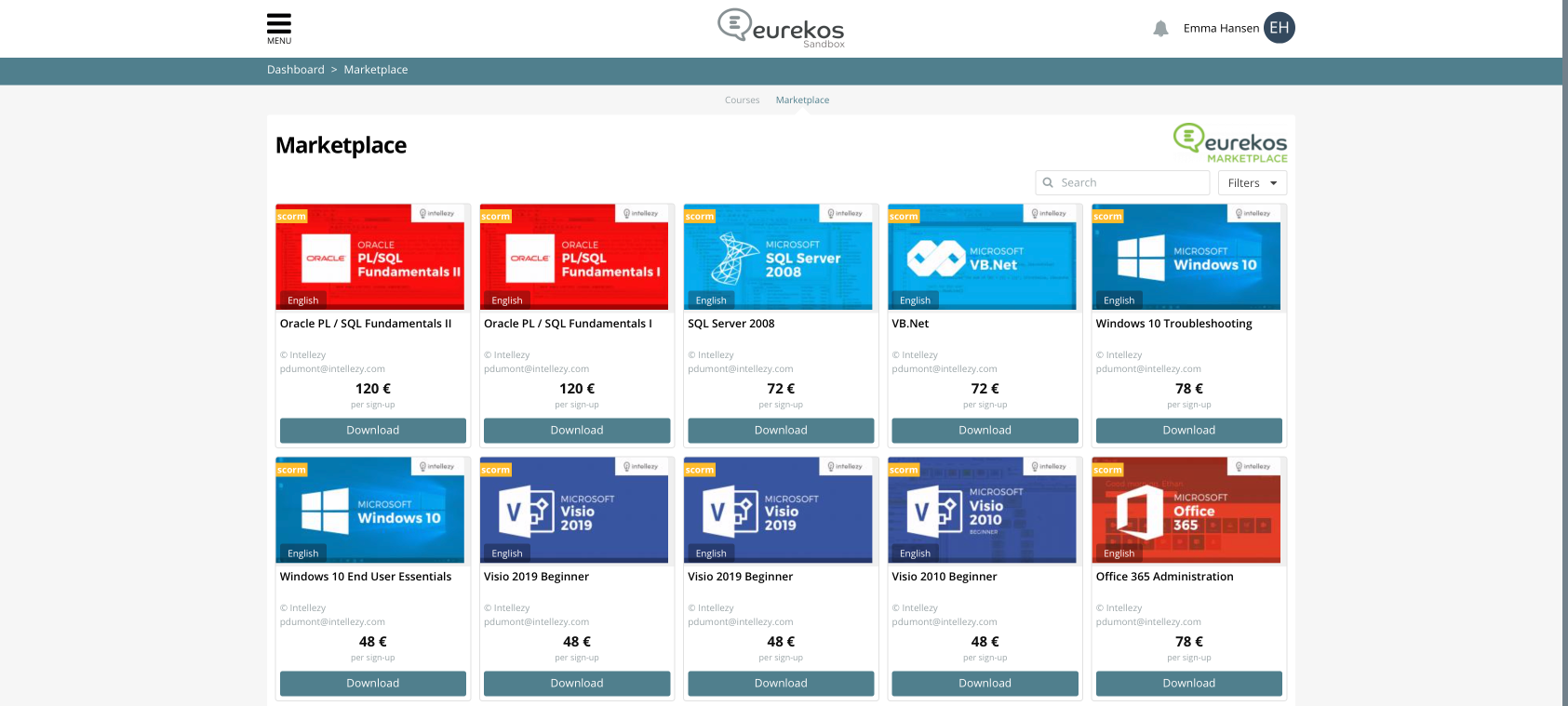The height and width of the screenshot is (706, 1568).
Task: Click the English tag on Windows 10 Troubleshooting
Action: [x=1119, y=300]
